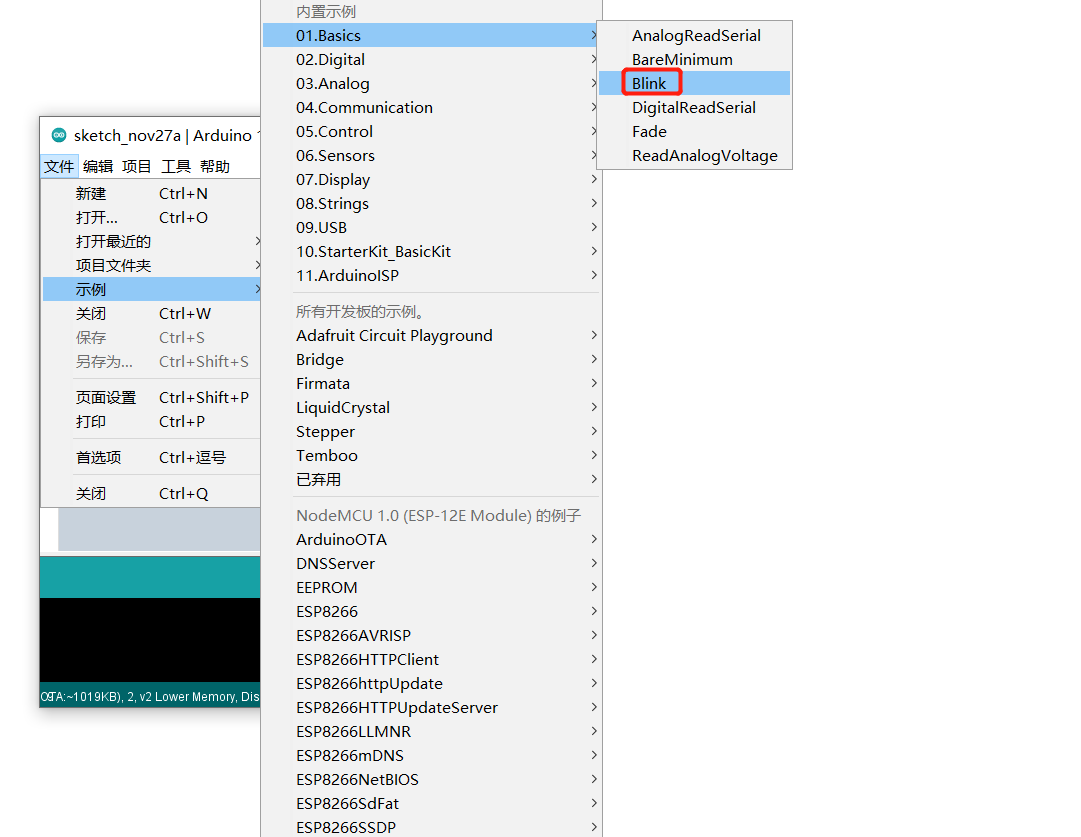The height and width of the screenshot is (837, 1081).
Task: Open the 编辑 menu
Action: (x=98, y=166)
